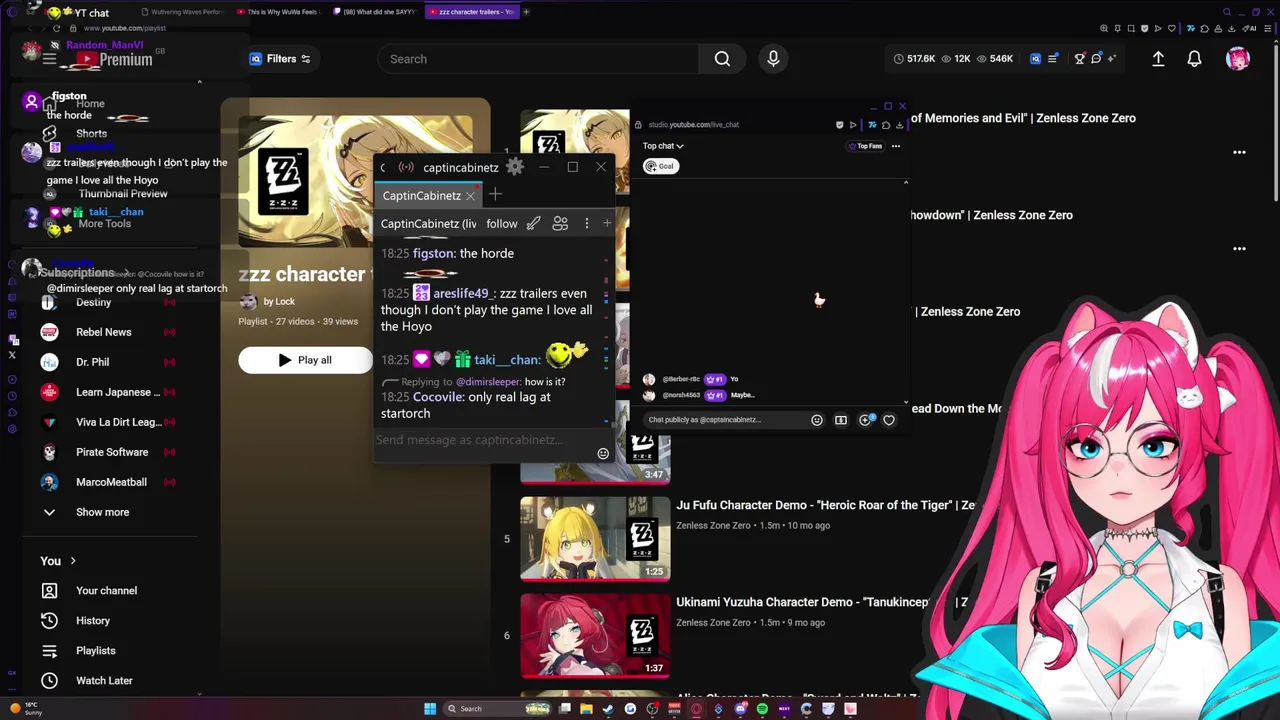Open the emoji picker in the Twitch chat input

pyautogui.click(x=603, y=454)
